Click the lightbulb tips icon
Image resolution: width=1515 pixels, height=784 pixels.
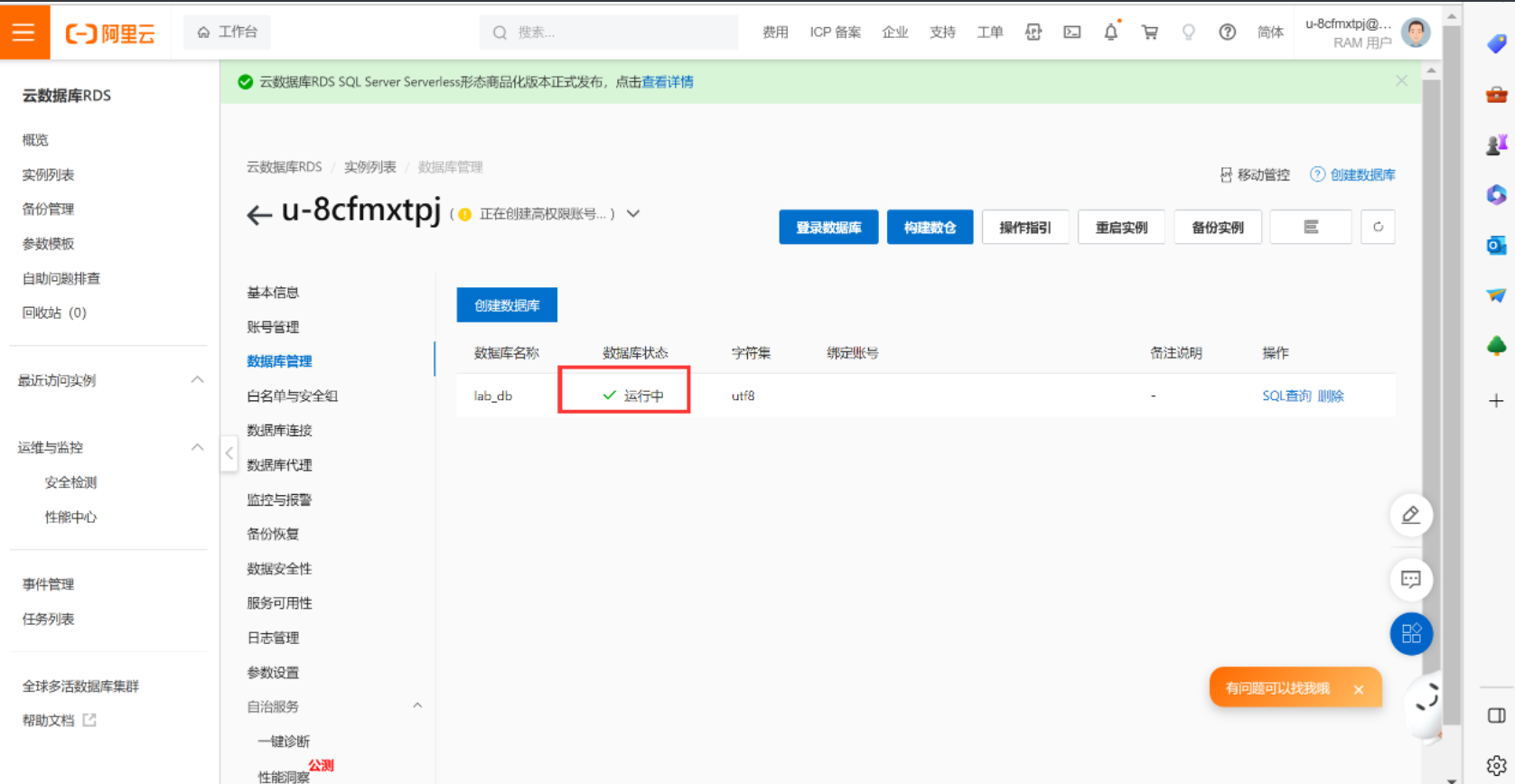pyautogui.click(x=1189, y=33)
